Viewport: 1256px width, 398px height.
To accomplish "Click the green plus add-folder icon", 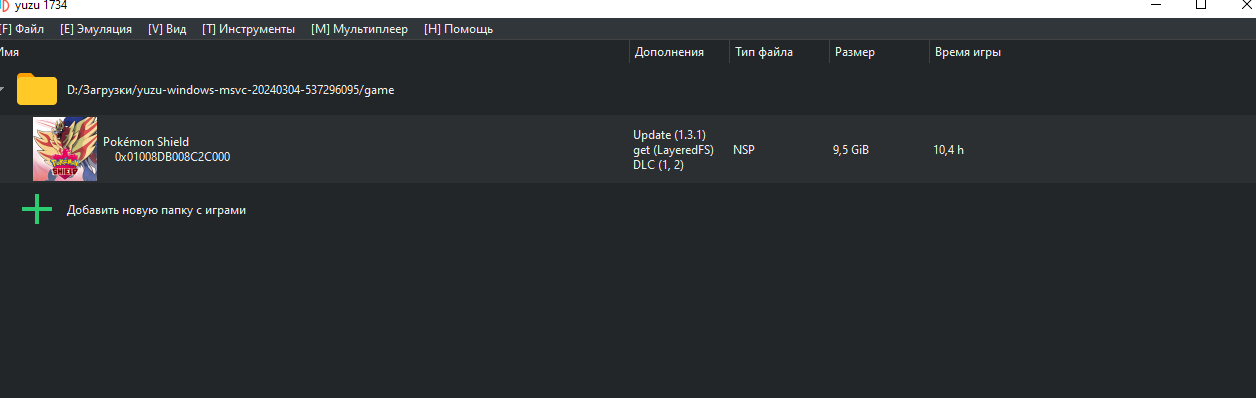I will (x=37, y=209).
